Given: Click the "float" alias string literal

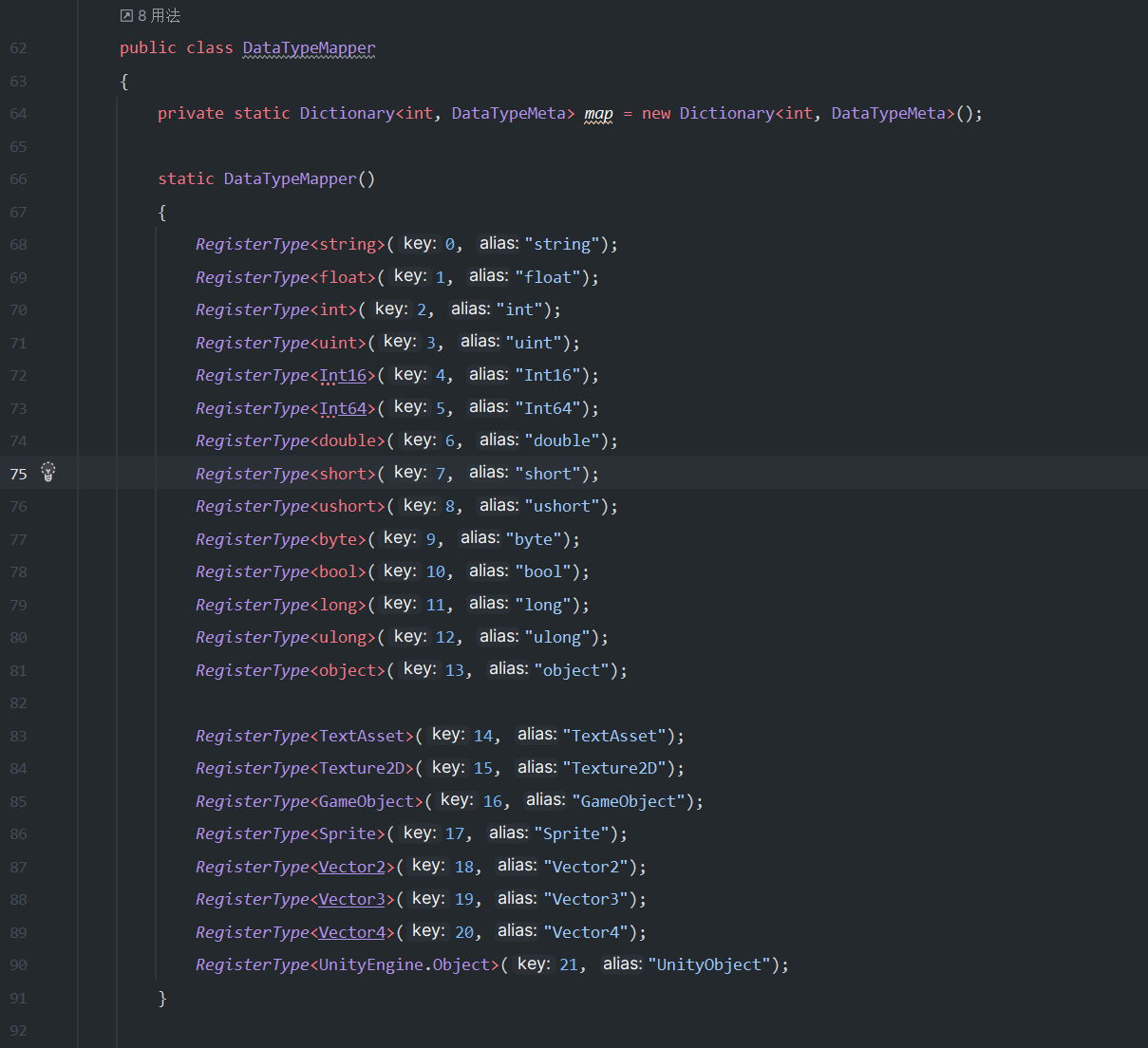Looking at the screenshot, I should [x=548, y=277].
